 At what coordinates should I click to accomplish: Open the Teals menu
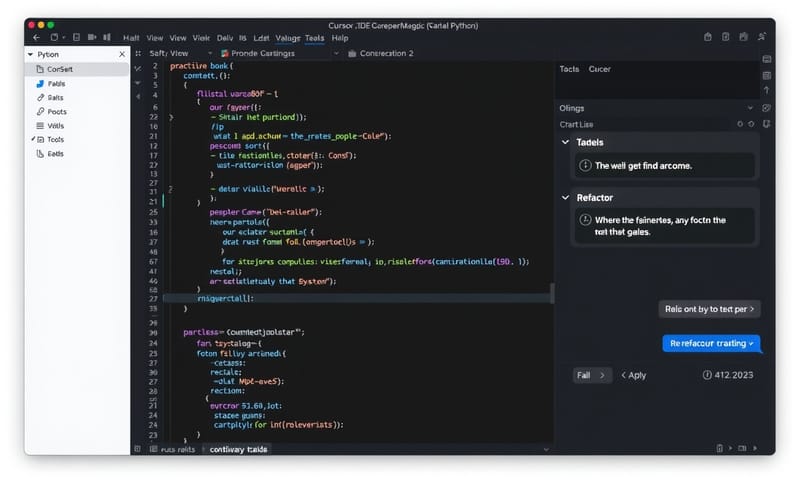314,38
